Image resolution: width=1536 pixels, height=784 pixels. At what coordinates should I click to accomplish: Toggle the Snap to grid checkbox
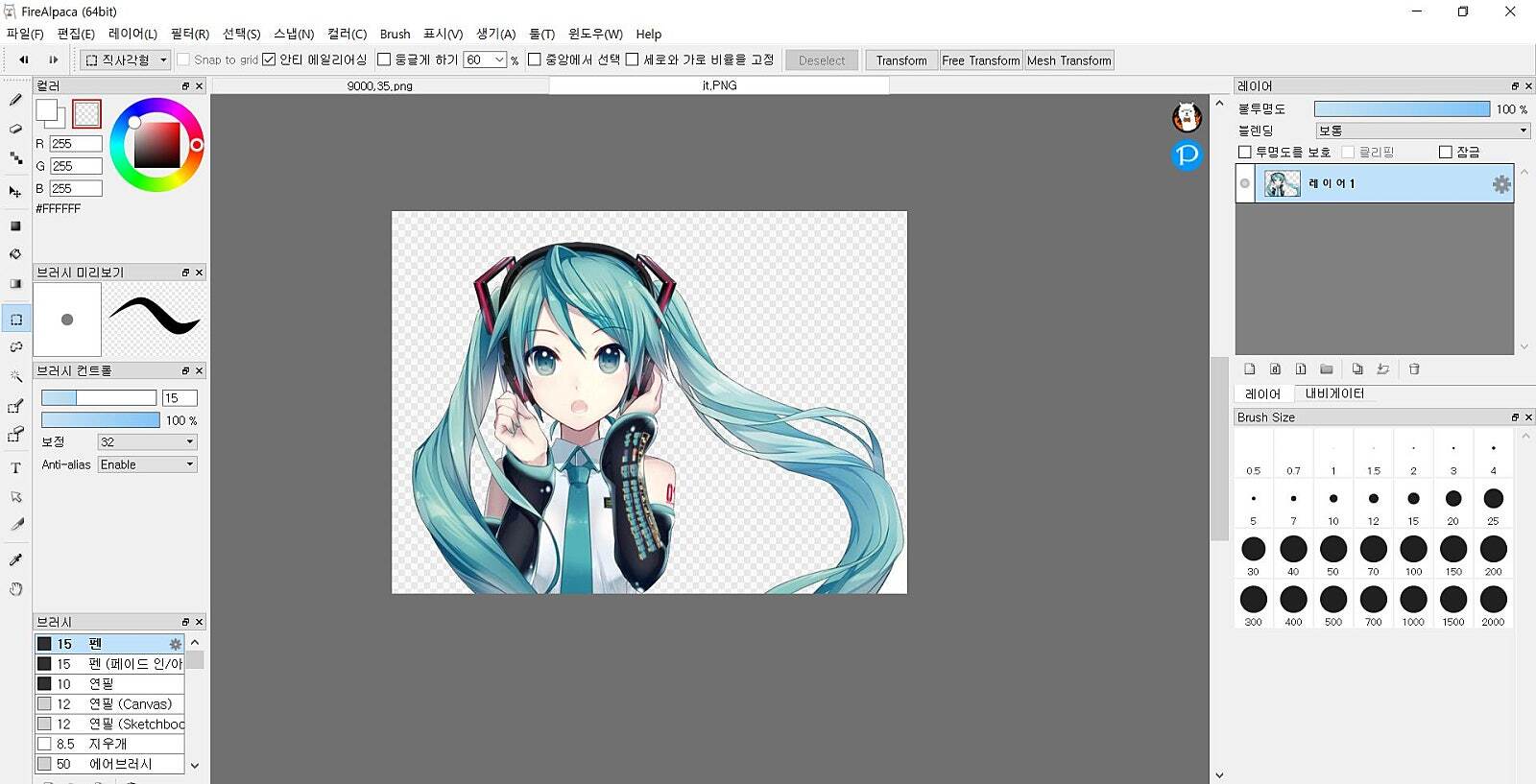pos(183,59)
